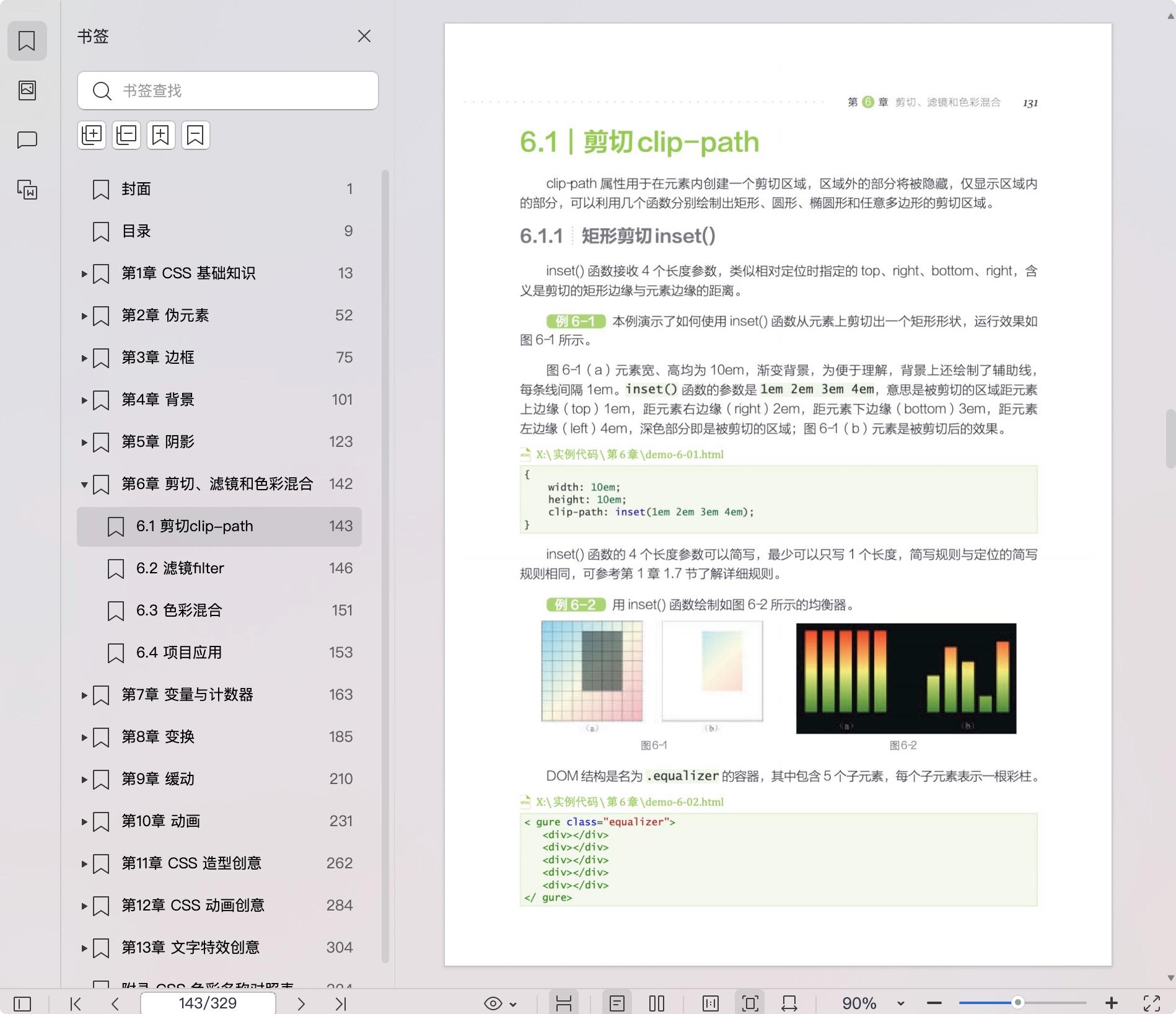
Task: Expand 第7章 变量与计数器
Action: [84, 695]
